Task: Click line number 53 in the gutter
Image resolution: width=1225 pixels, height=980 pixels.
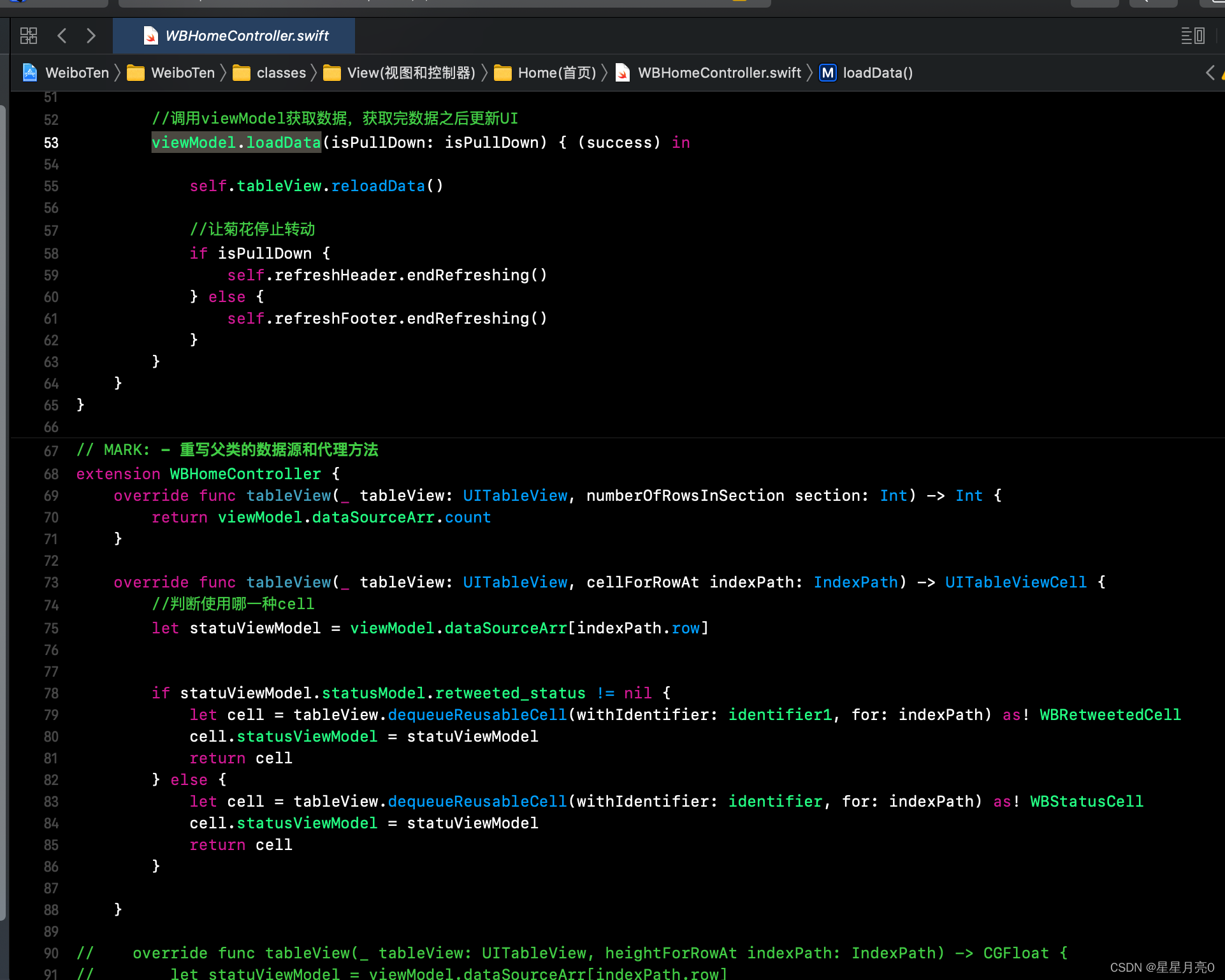Action: point(51,143)
